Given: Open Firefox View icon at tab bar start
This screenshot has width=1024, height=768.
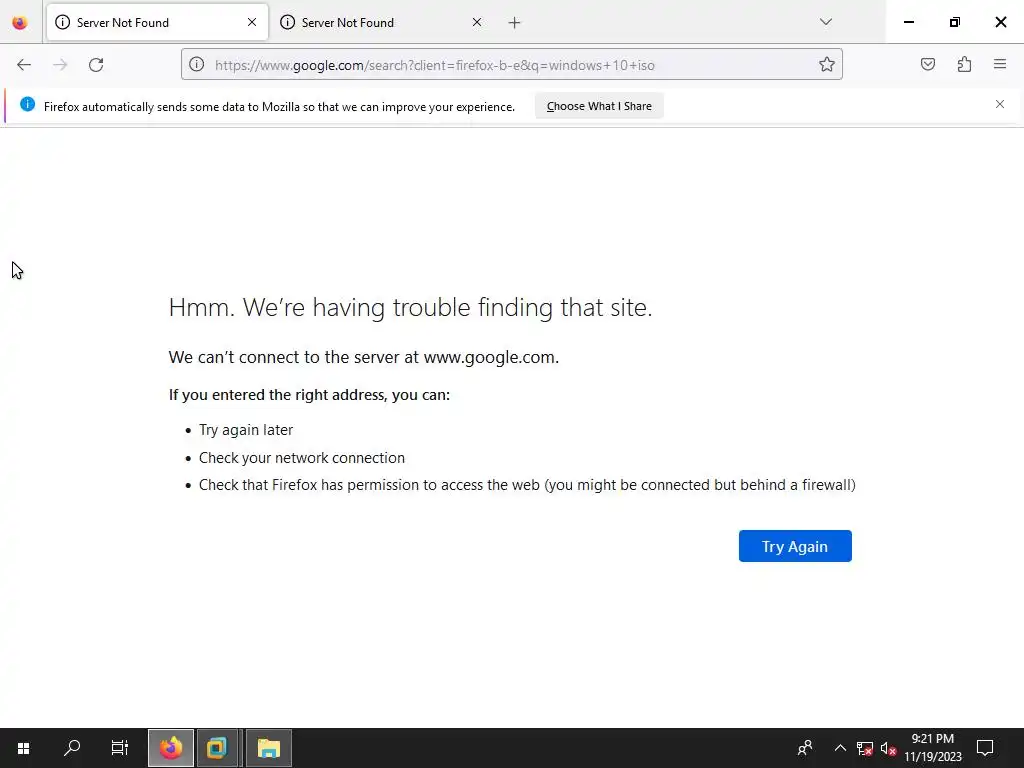Looking at the screenshot, I should click(20, 23).
